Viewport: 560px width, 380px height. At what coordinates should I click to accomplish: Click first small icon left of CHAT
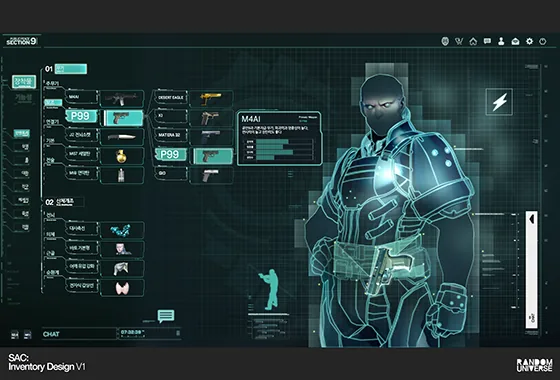tap(15, 335)
